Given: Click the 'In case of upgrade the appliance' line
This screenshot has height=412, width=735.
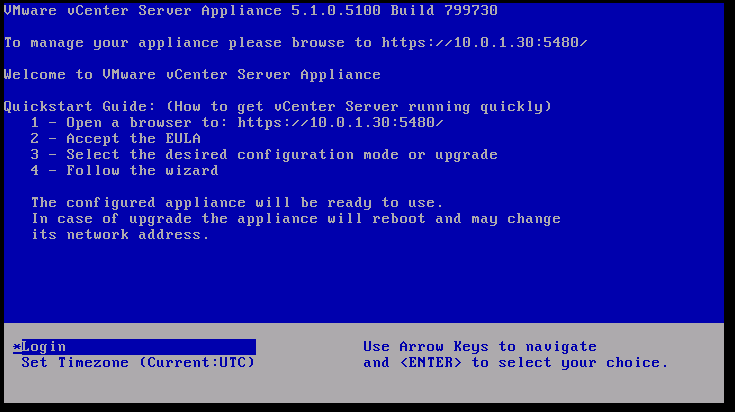Looking at the screenshot, I should [296, 218].
